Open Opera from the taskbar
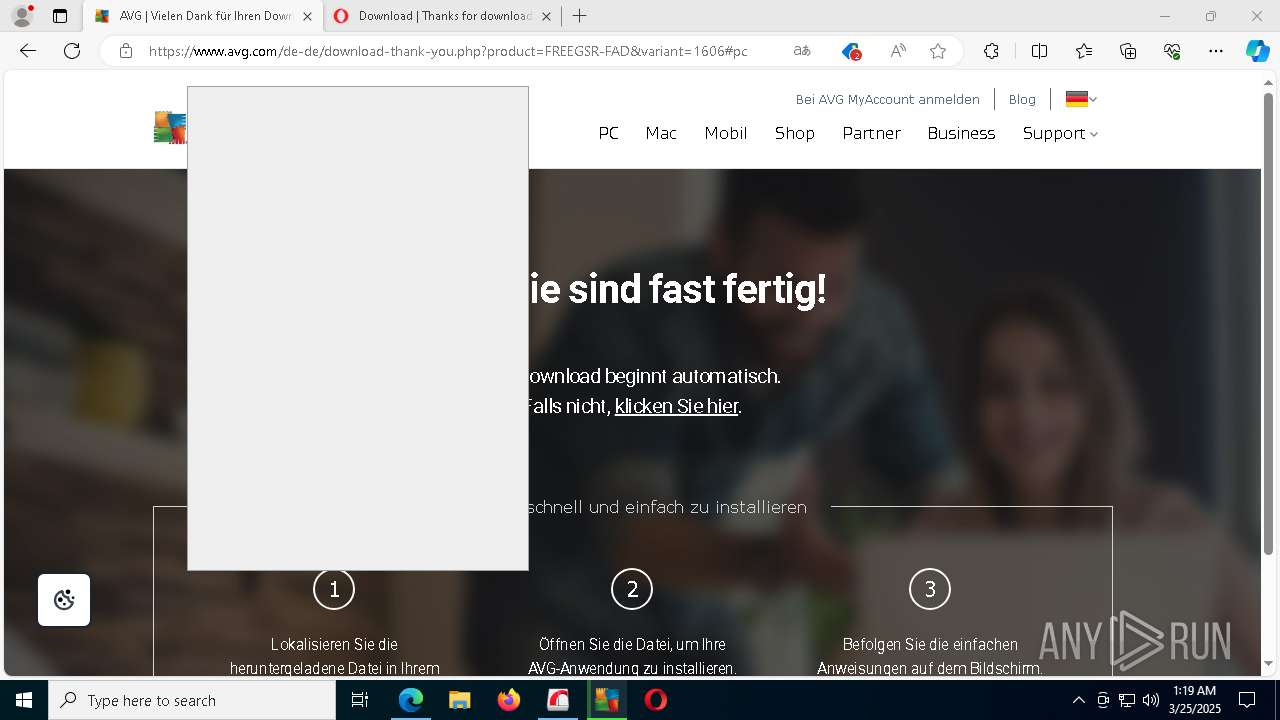1280x720 pixels. click(656, 700)
